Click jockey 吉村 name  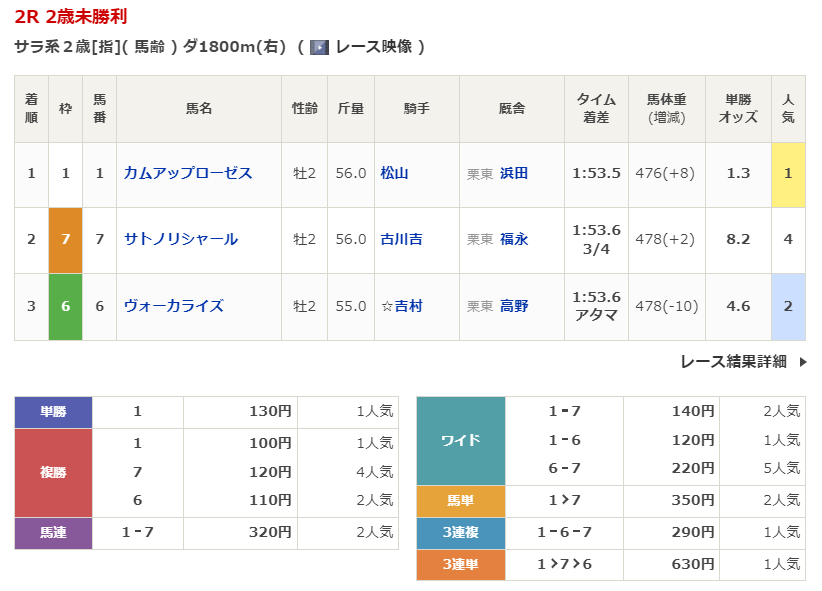click(407, 306)
